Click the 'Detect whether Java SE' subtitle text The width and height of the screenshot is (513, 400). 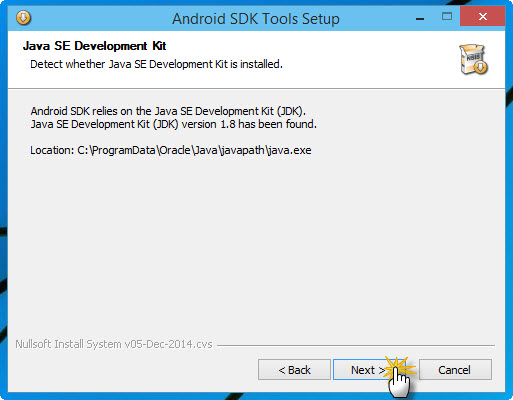click(156, 64)
